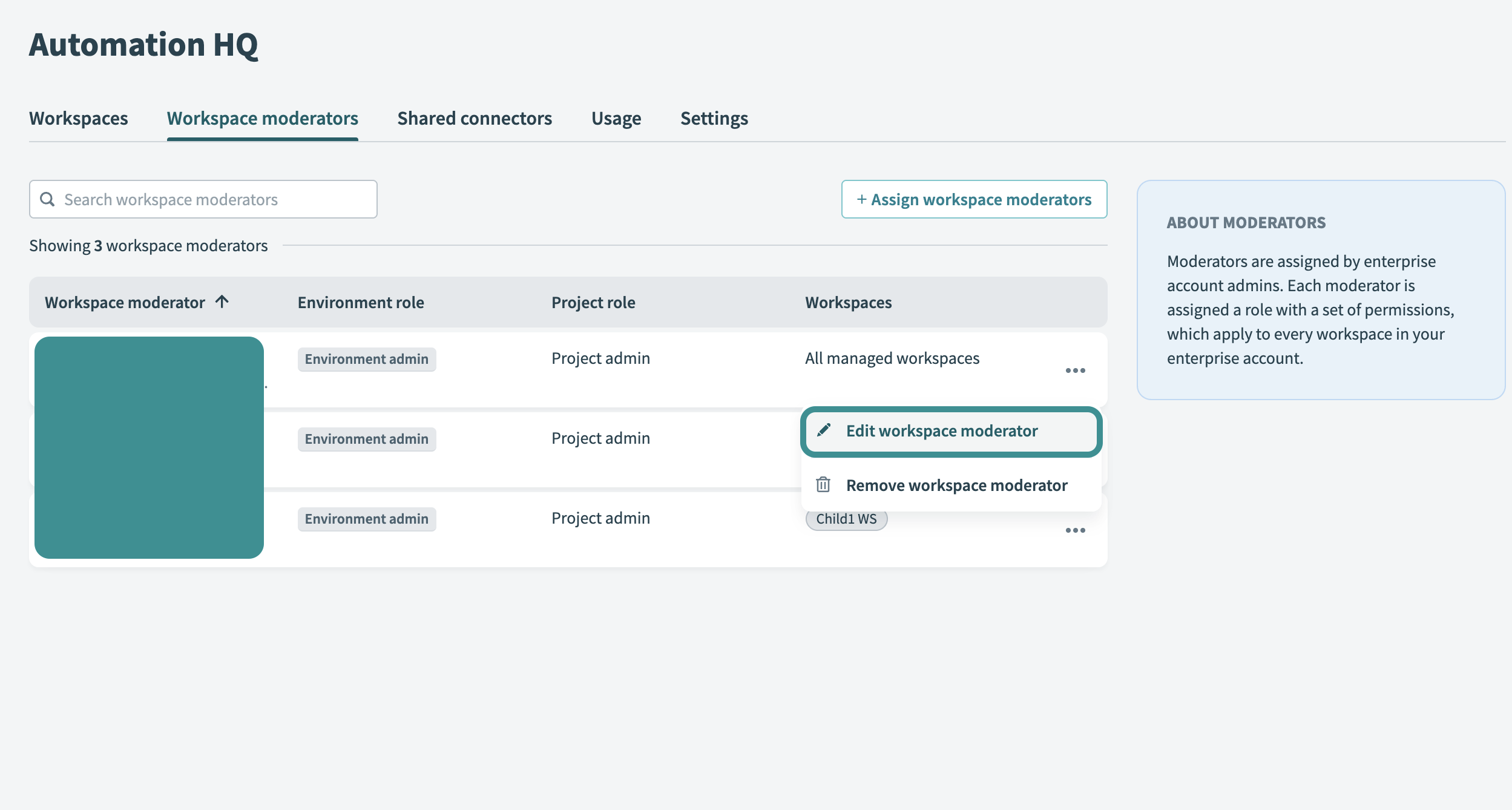Viewport: 1512px width, 810px height.
Task: Click the Environment admin badge on the third row
Action: (366, 518)
